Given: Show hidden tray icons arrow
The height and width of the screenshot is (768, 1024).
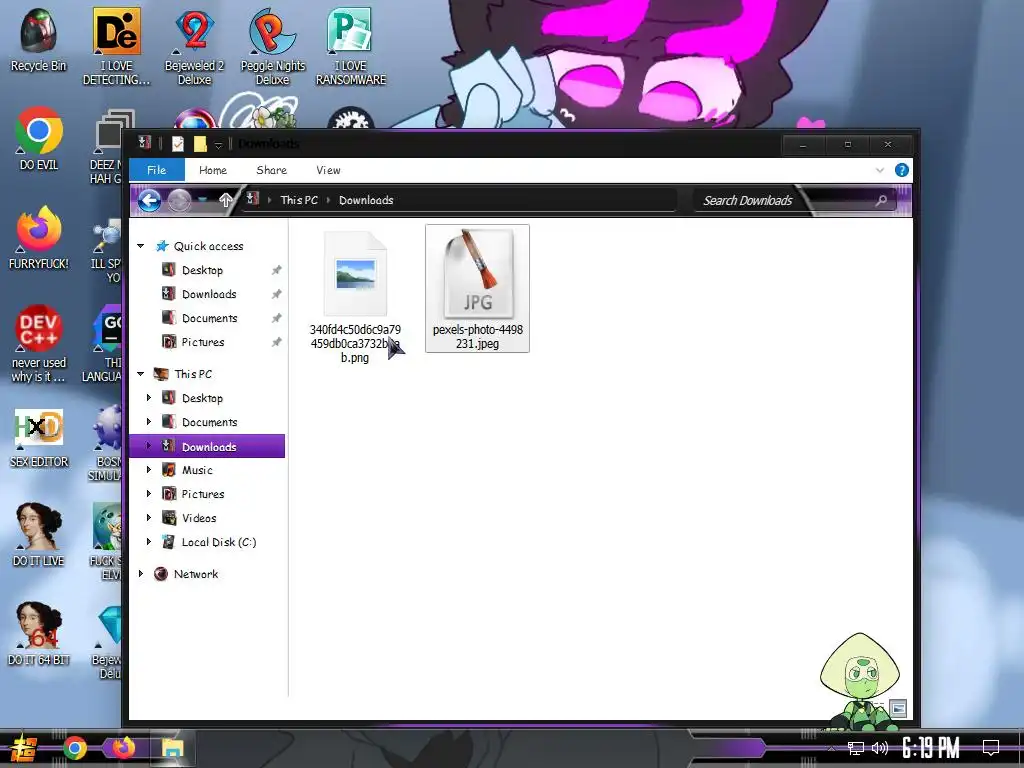Looking at the screenshot, I should point(831,748).
